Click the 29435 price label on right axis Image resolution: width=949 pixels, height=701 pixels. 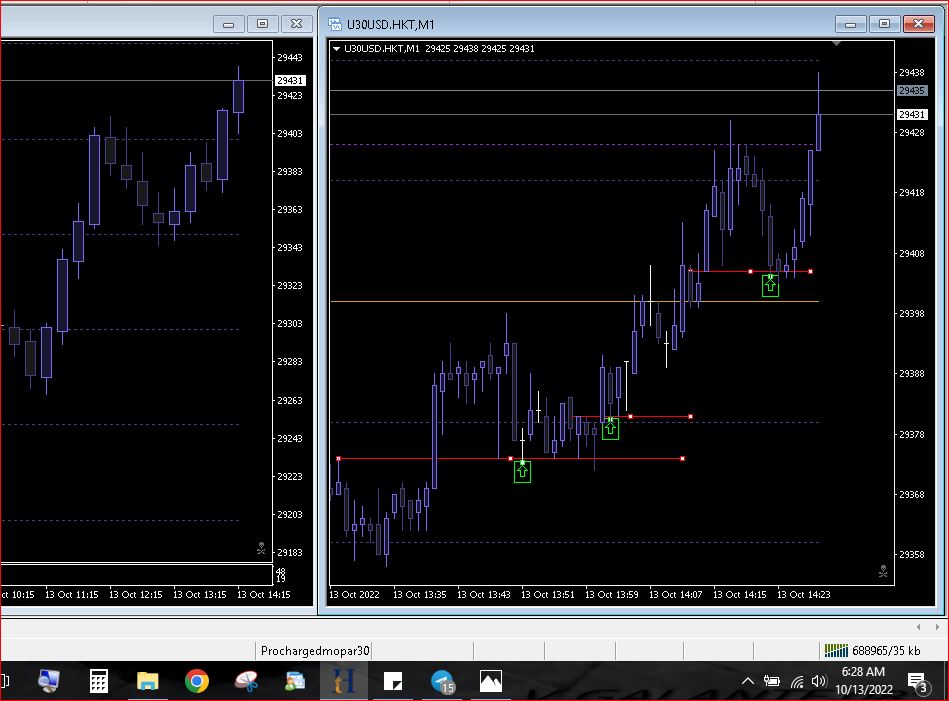[x=911, y=91]
